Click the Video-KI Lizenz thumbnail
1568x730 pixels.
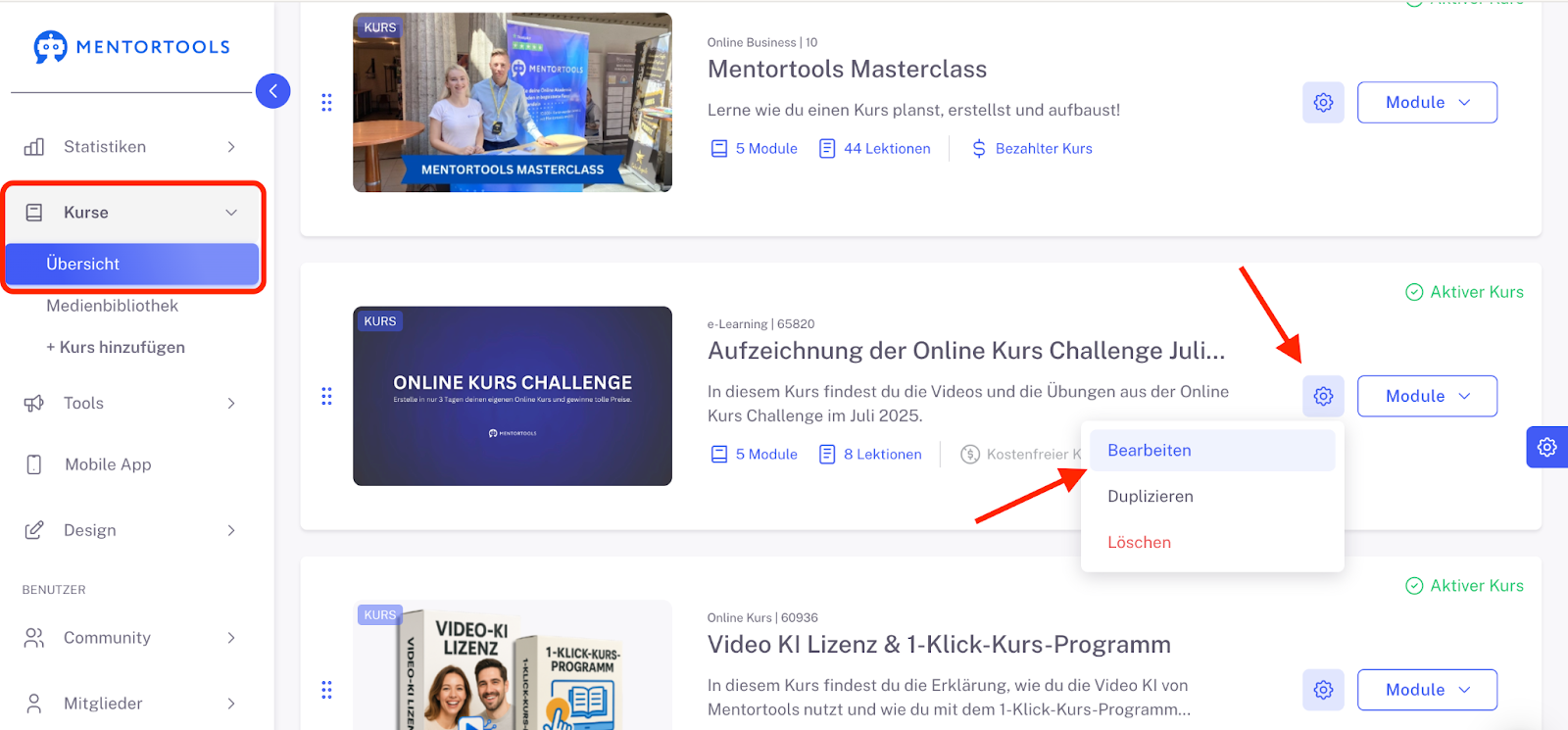[513, 665]
